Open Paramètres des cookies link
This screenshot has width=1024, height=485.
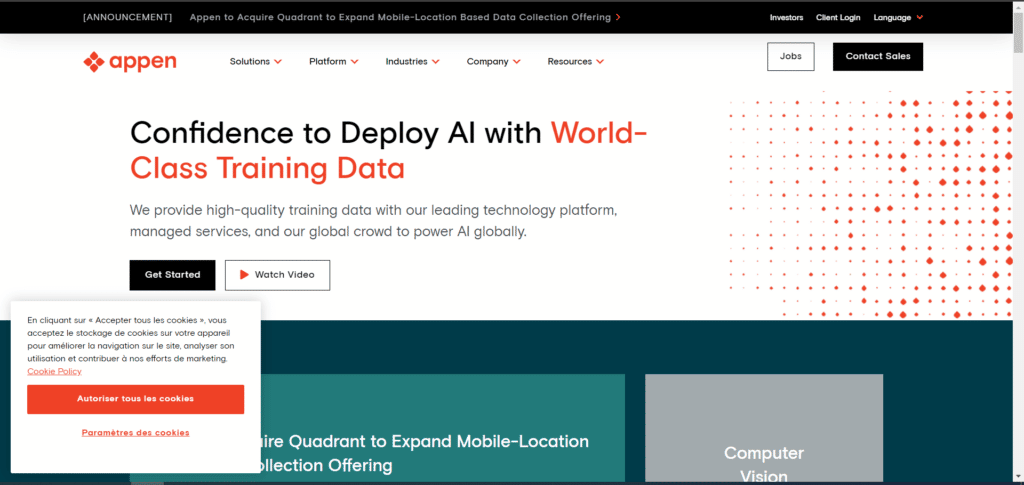click(x=135, y=433)
